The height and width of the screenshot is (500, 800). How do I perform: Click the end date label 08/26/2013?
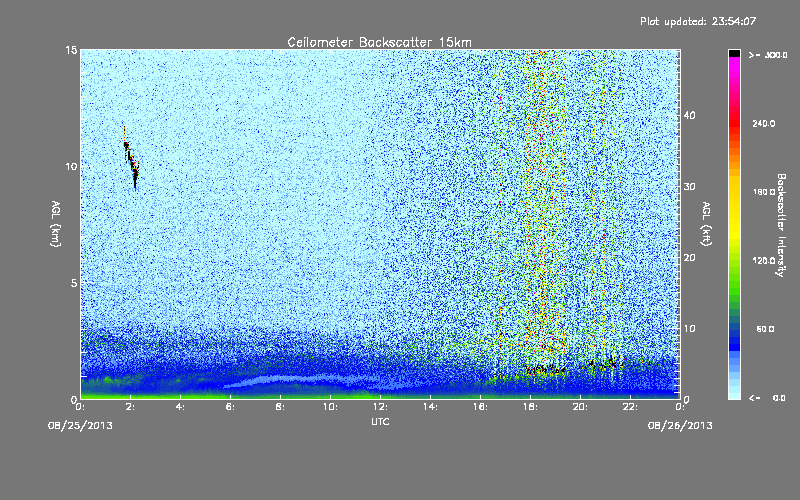click(680, 425)
